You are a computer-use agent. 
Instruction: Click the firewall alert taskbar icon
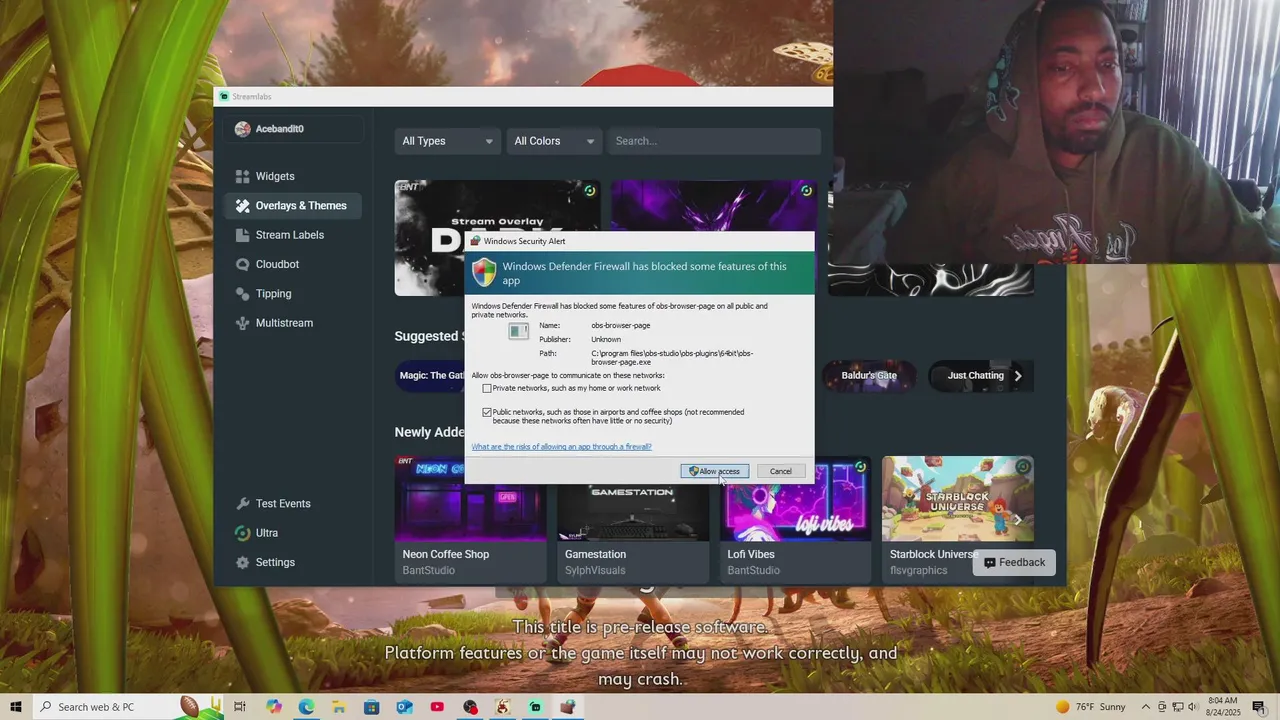tap(568, 707)
